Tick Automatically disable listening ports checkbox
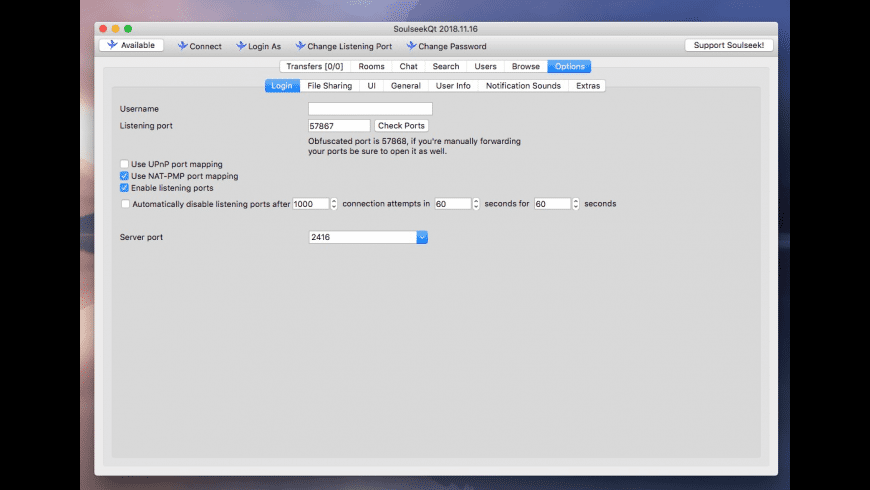 (125, 204)
